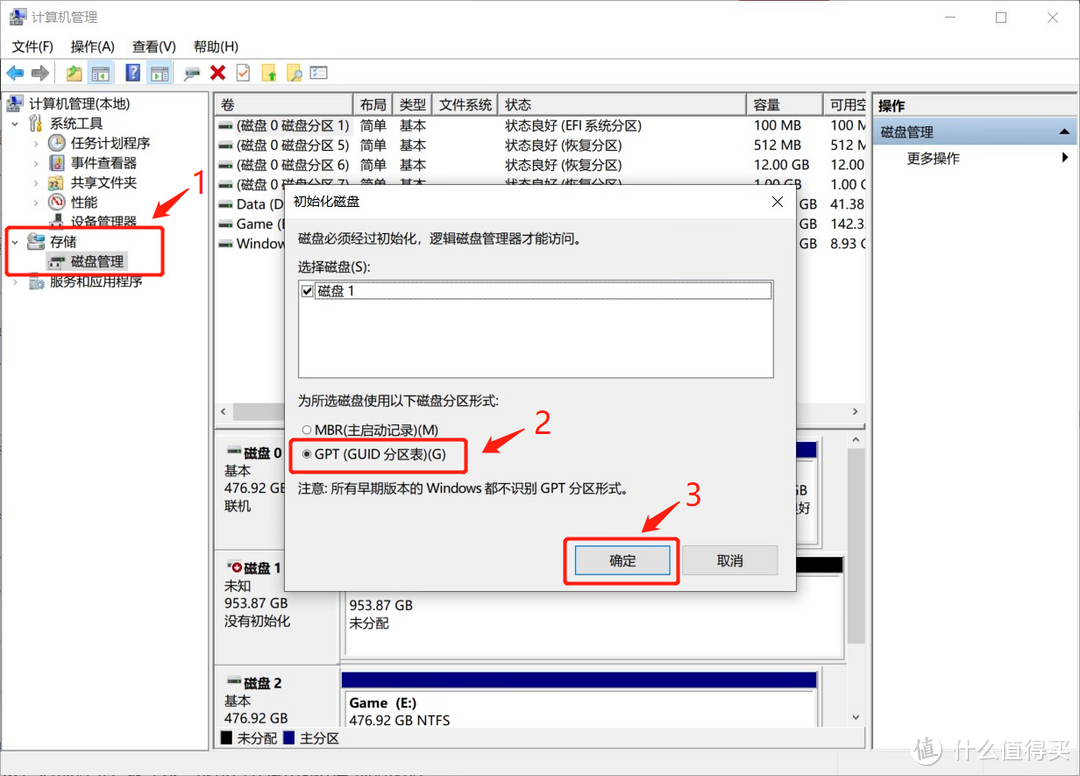Expand the 更多操作 submenu arrow
This screenshot has height=776, width=1080.
[x=1066, y=157]
